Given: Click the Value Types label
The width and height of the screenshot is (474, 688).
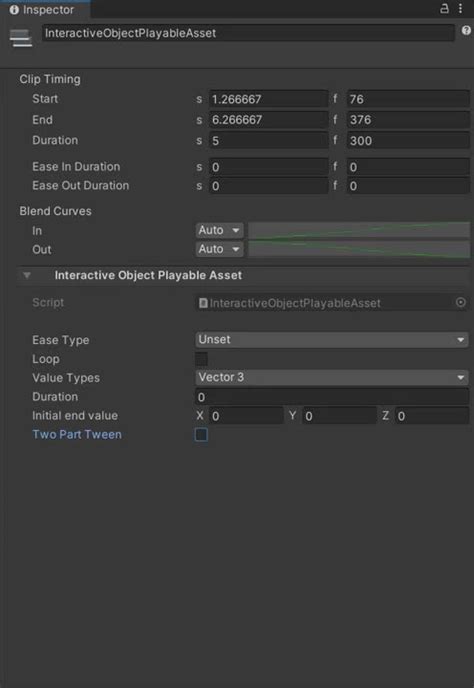Looking at the screenshot, I should tap(66, 378).
